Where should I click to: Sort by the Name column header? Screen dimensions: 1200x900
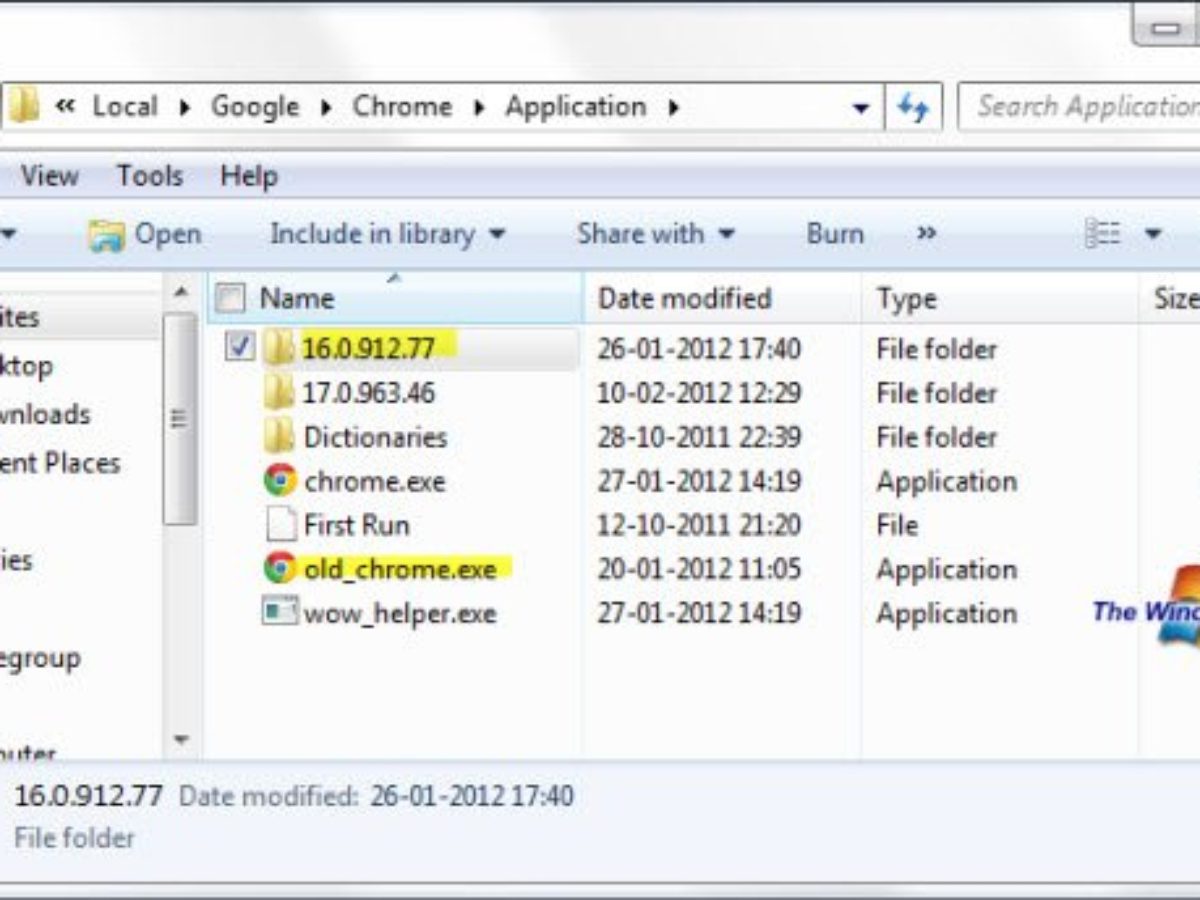pyautogui.click(x=296, y=298)
